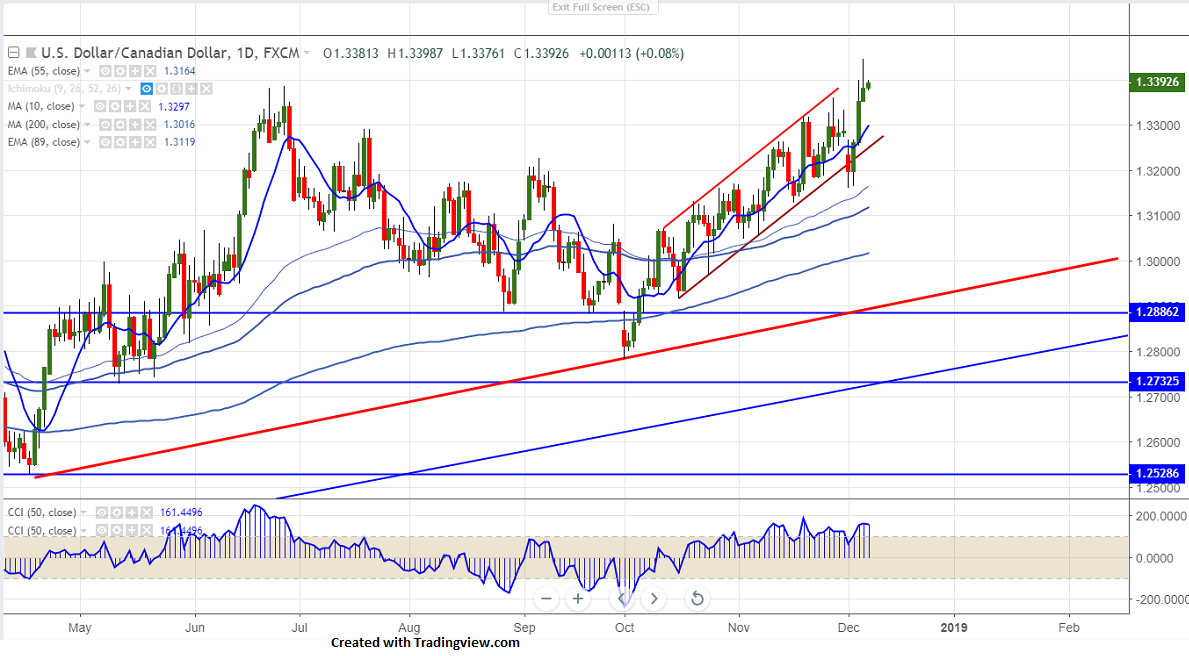Viewport: 1189px width, 656px height.
Task: Select horizontal line price label 1.28862
Action: point(1156,312)
